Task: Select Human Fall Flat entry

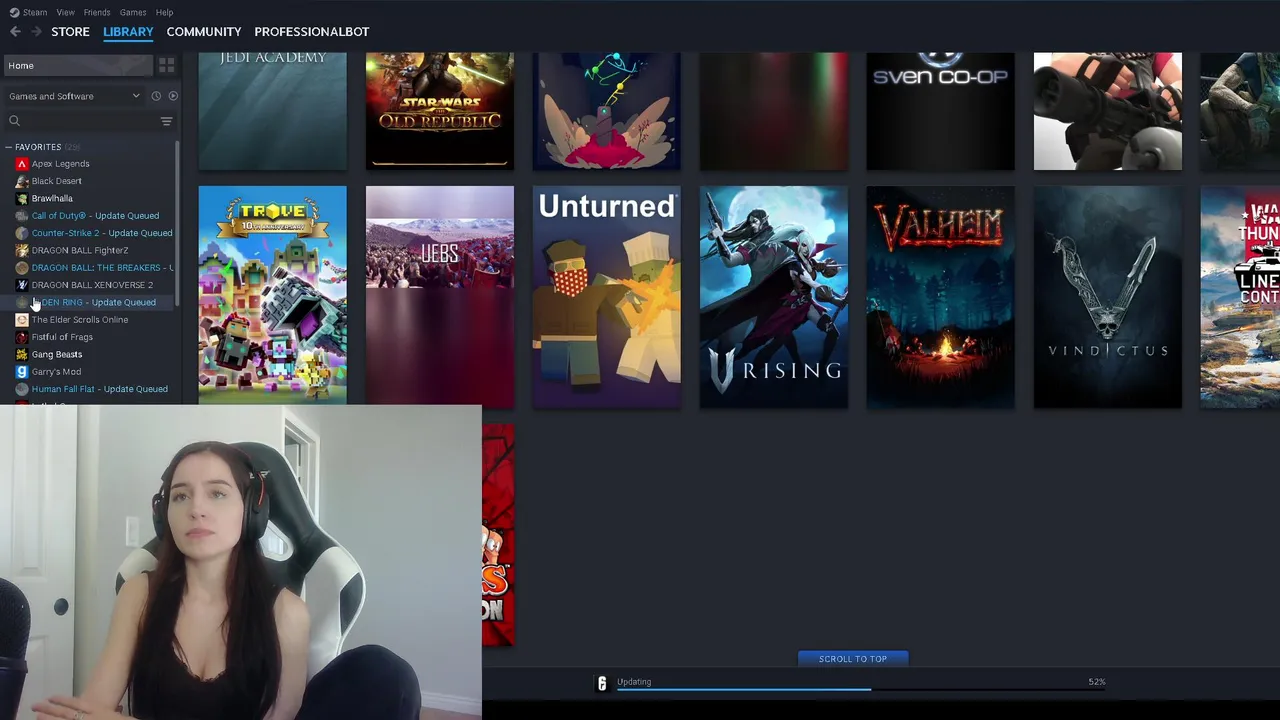Action: [x=99, y=389]
